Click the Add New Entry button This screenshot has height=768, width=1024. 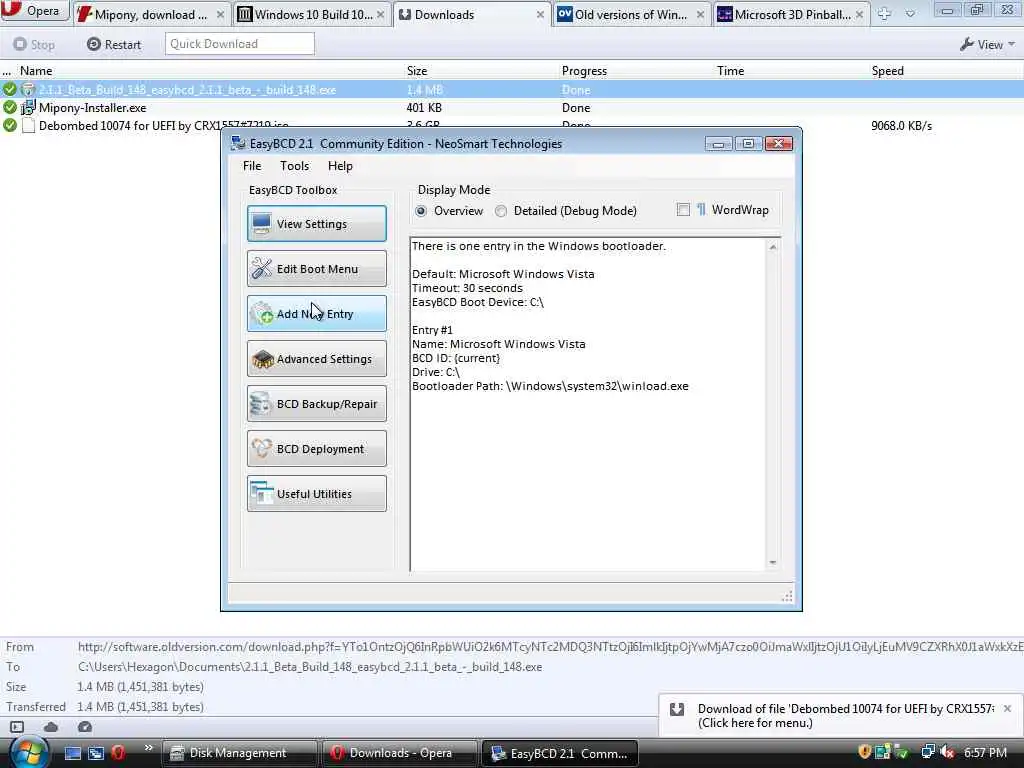(x=317, y=313)
